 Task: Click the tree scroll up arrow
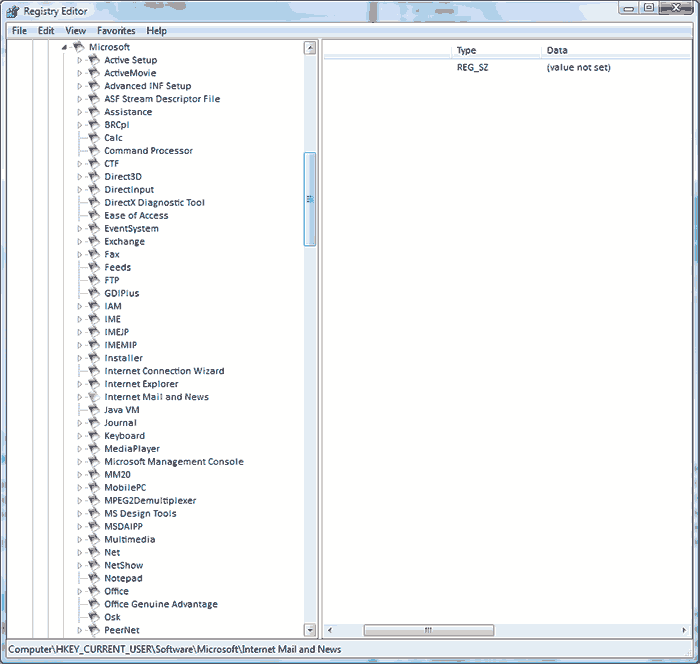310,48
